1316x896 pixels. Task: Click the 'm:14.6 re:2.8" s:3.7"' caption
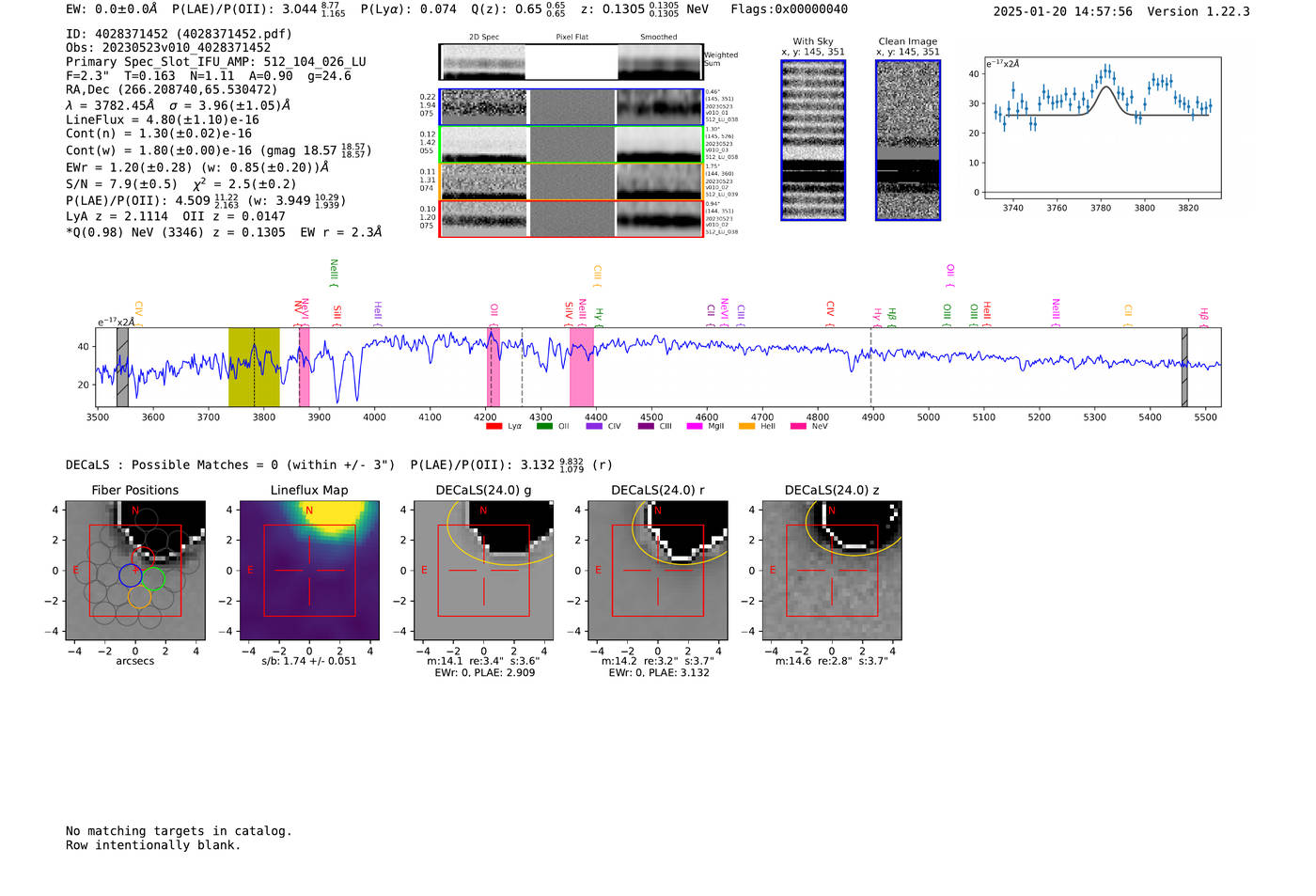832,661
